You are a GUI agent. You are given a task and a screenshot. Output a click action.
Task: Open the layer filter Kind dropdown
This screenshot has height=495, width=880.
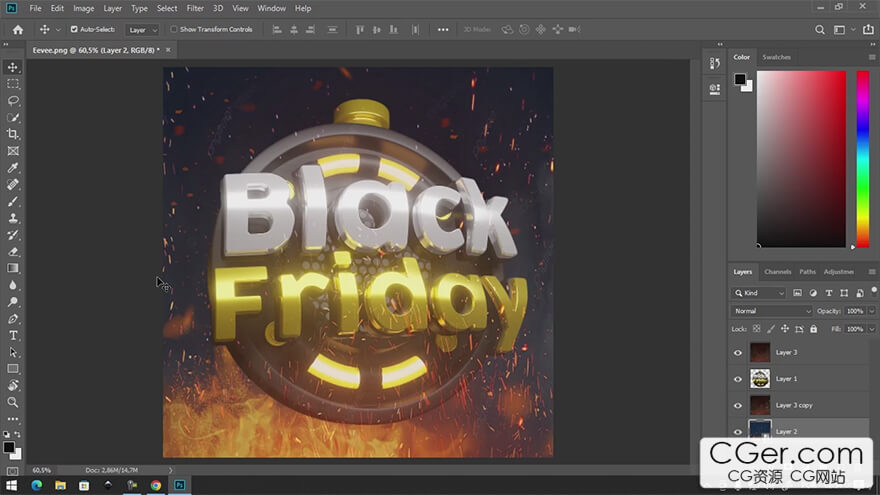(x=759, y=293)
